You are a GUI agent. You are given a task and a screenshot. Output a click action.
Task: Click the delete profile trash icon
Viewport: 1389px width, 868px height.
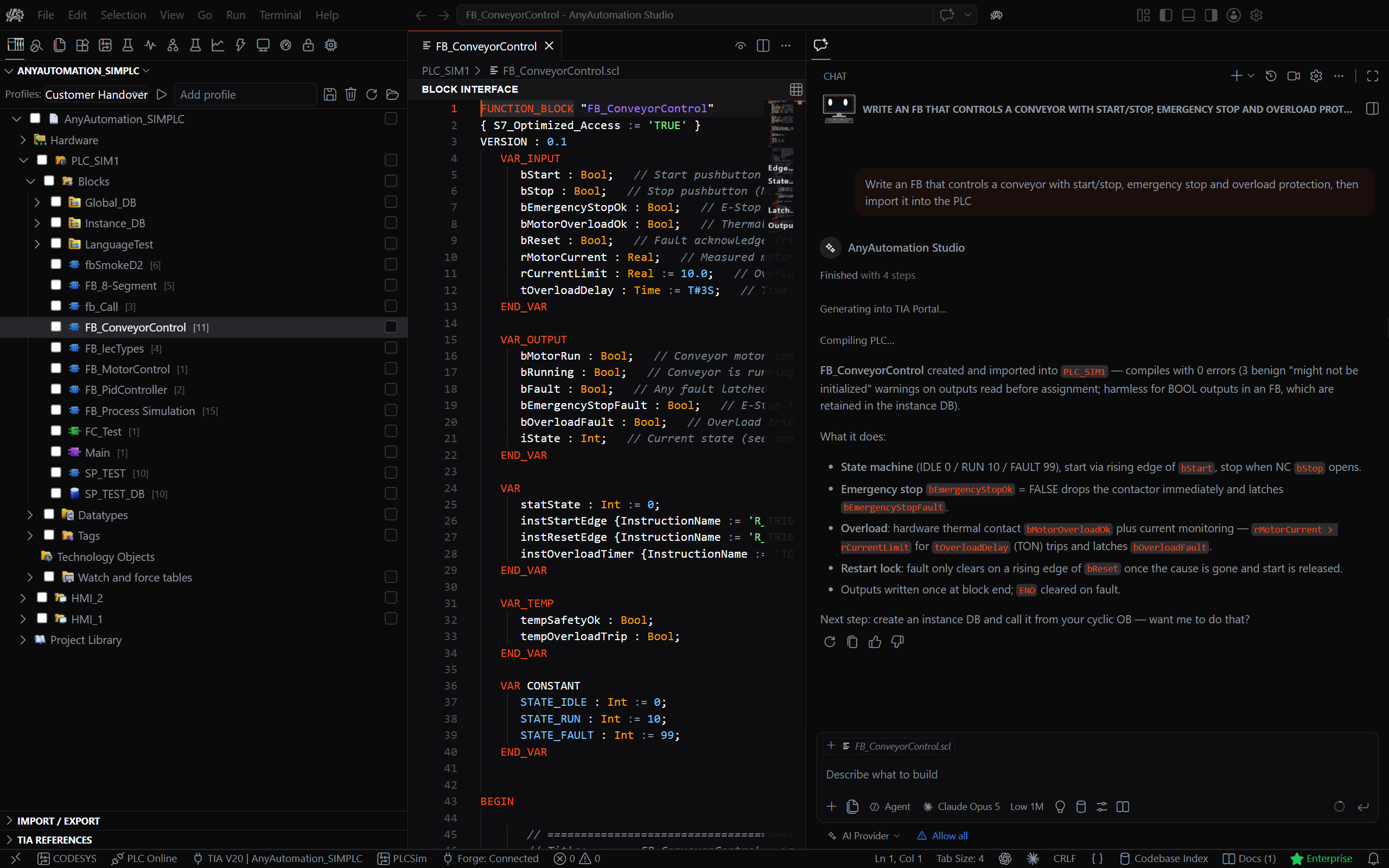pos(351,95)
